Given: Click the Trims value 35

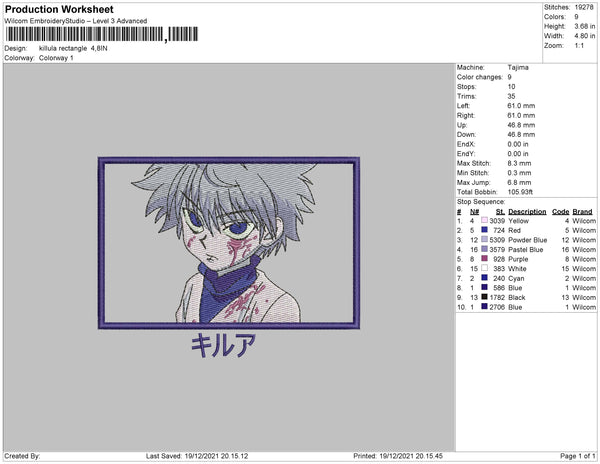Looking at the screenshot, I should (511, 96).
